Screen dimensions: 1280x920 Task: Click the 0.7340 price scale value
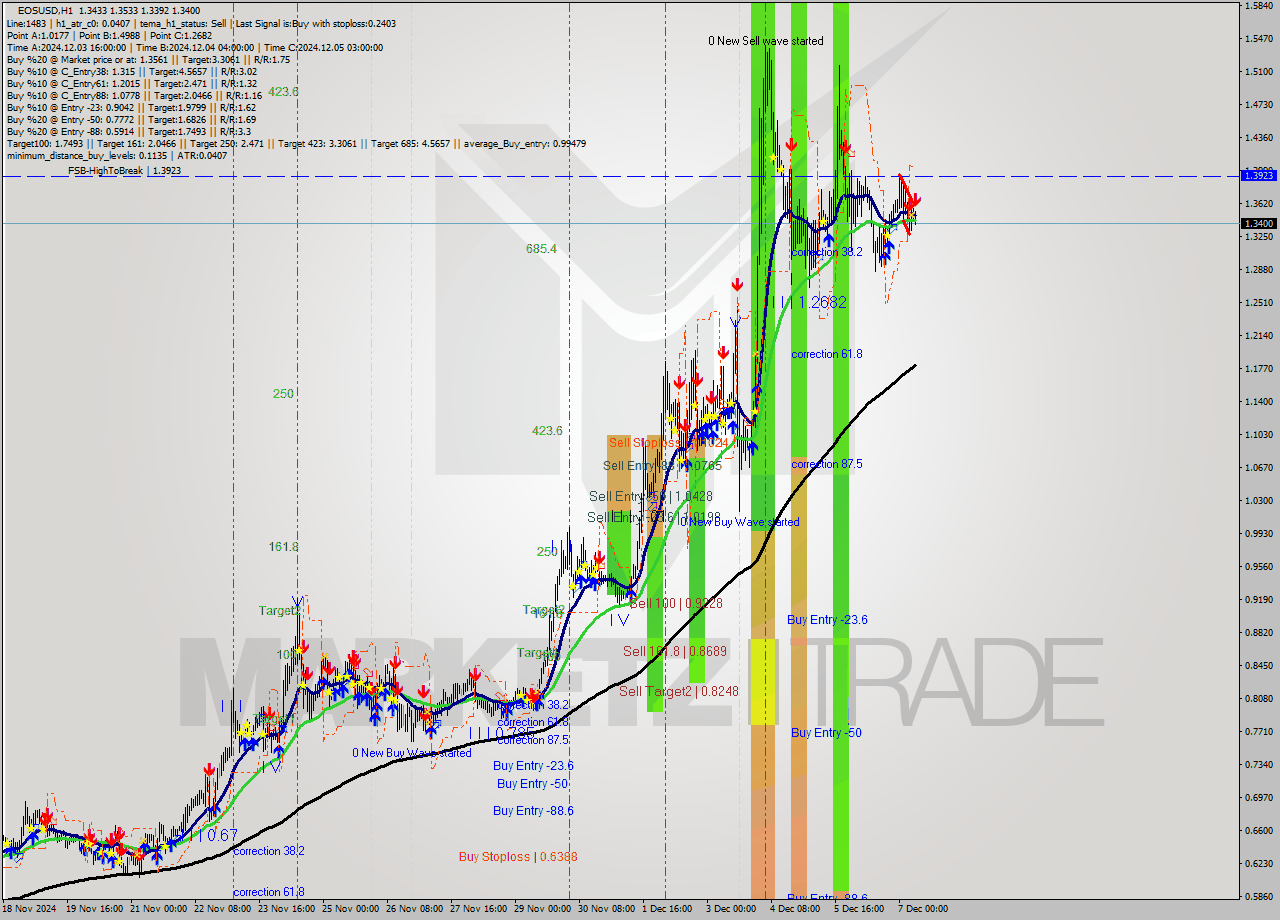coord(1258,764)
